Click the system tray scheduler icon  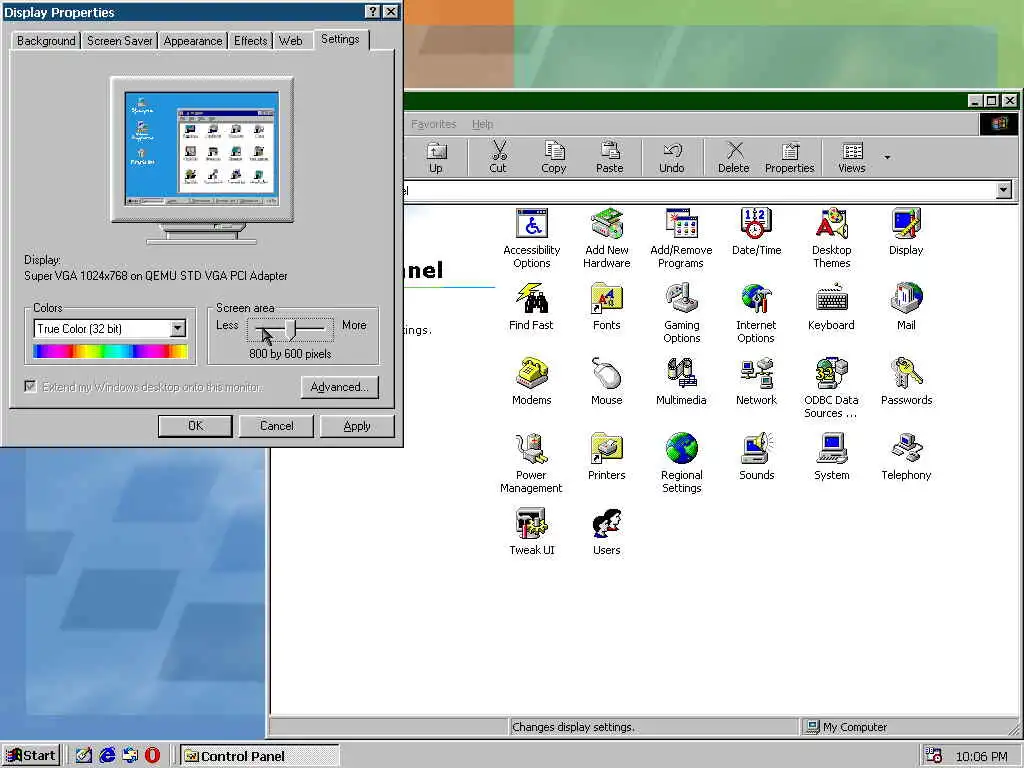(934, 756)
